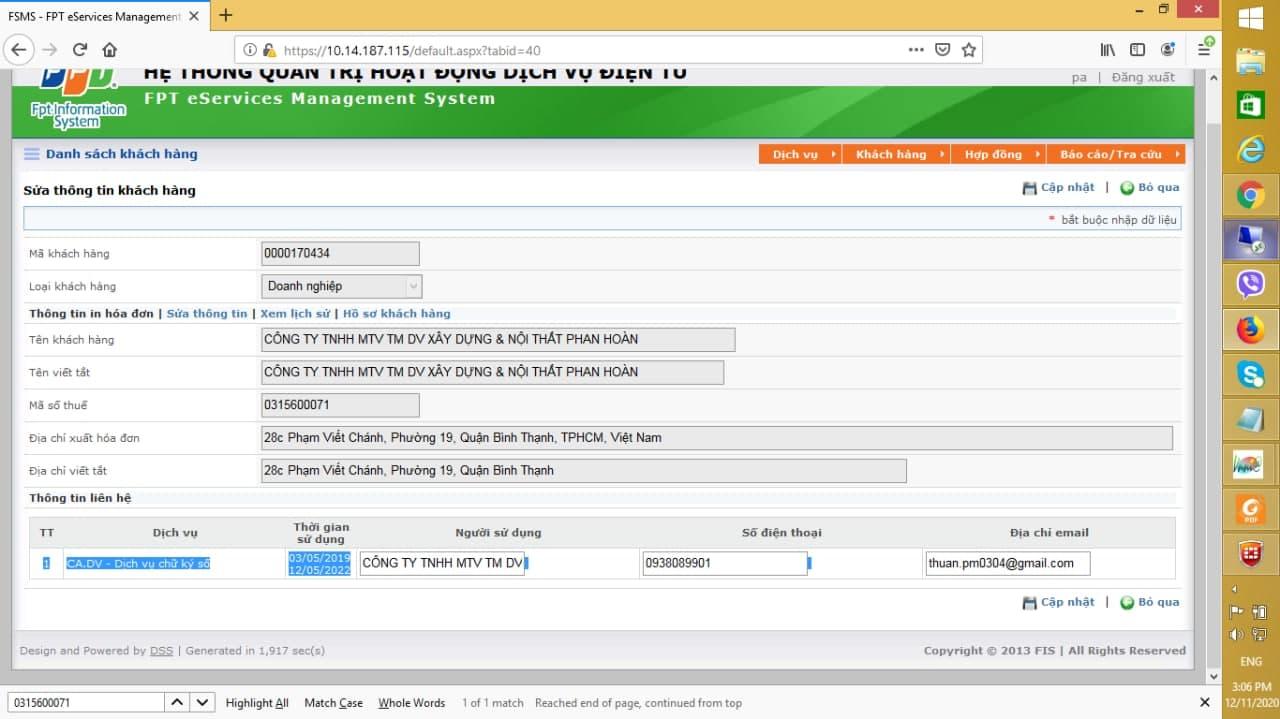Open Skype from the taskbar
The width and height of the screenshot is (1280, 719).
(x=1251, y=374)
